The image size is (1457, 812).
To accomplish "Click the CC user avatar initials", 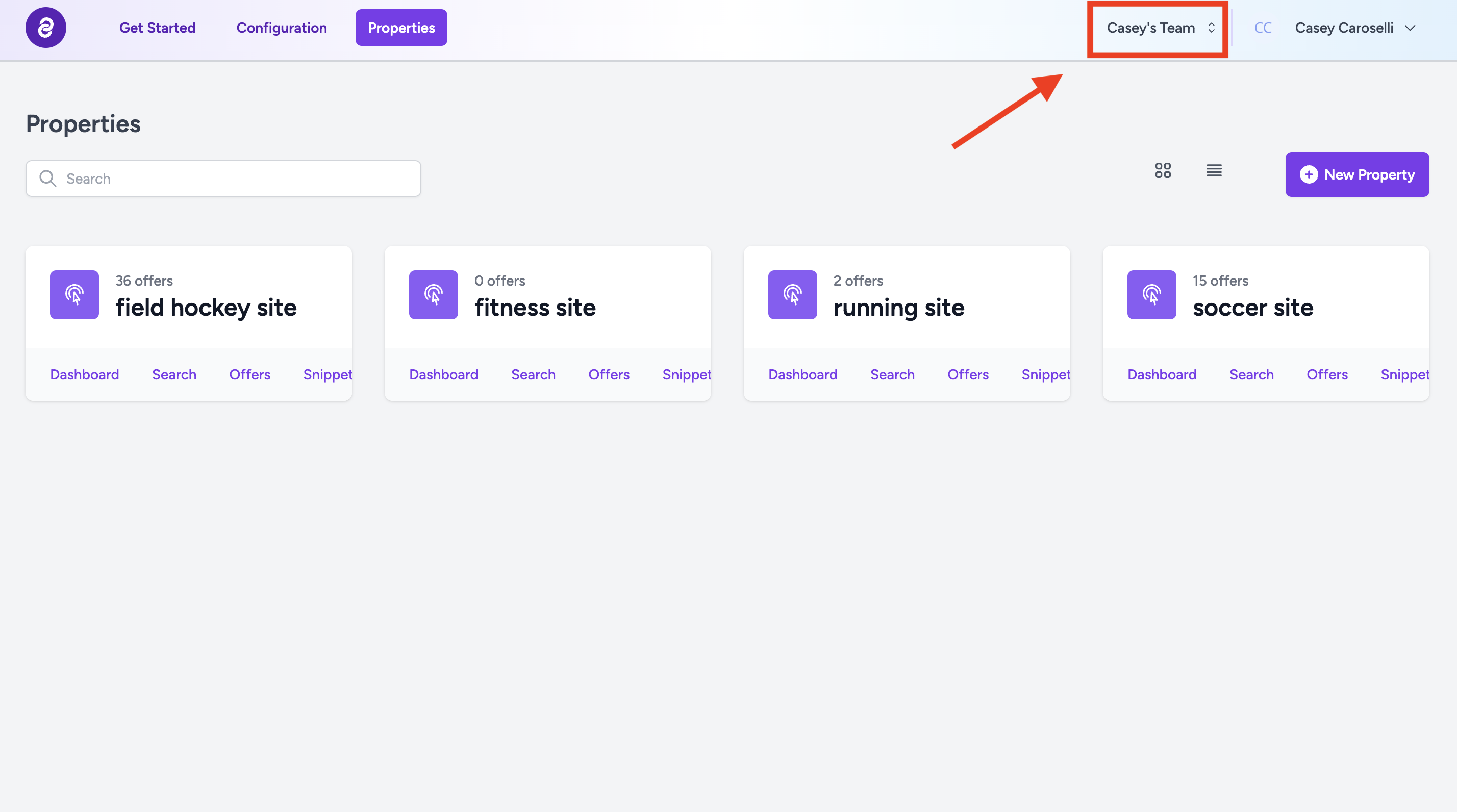I will 1263,28.
